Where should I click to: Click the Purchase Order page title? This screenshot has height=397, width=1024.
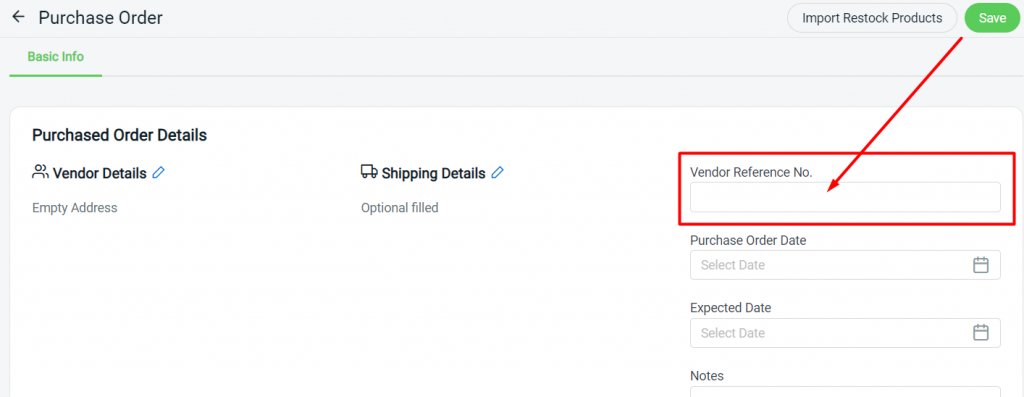(x=101, y=18)
